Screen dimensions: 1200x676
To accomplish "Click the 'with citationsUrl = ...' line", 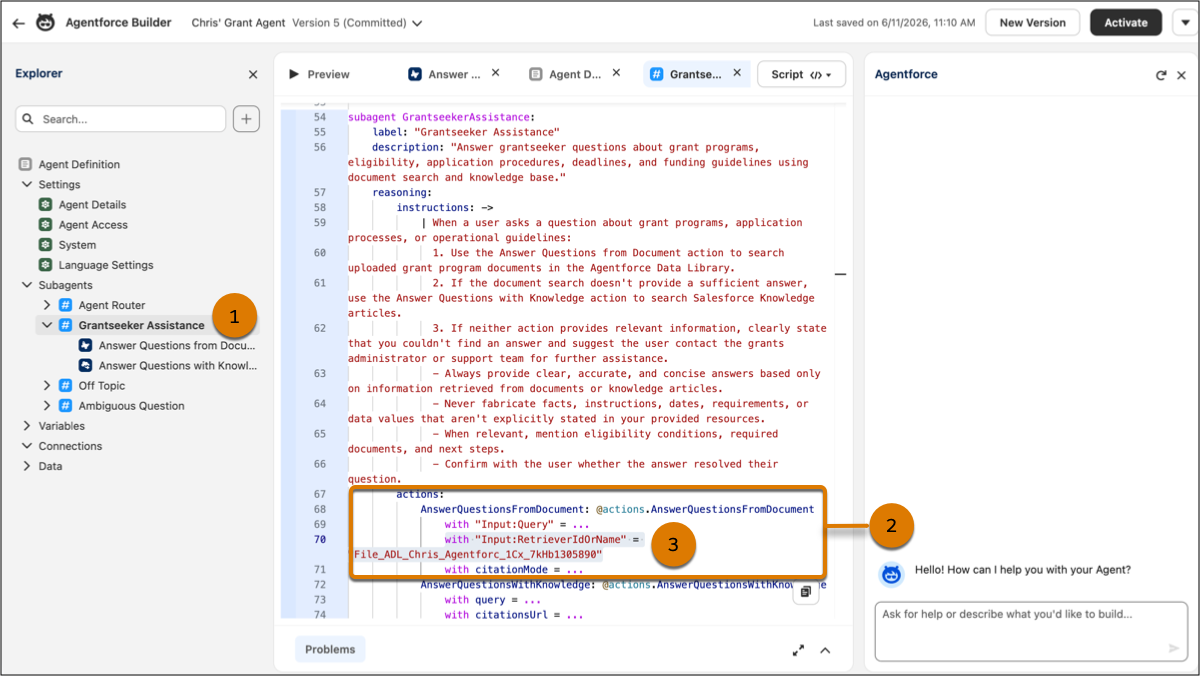I will (x=513, y=615).
